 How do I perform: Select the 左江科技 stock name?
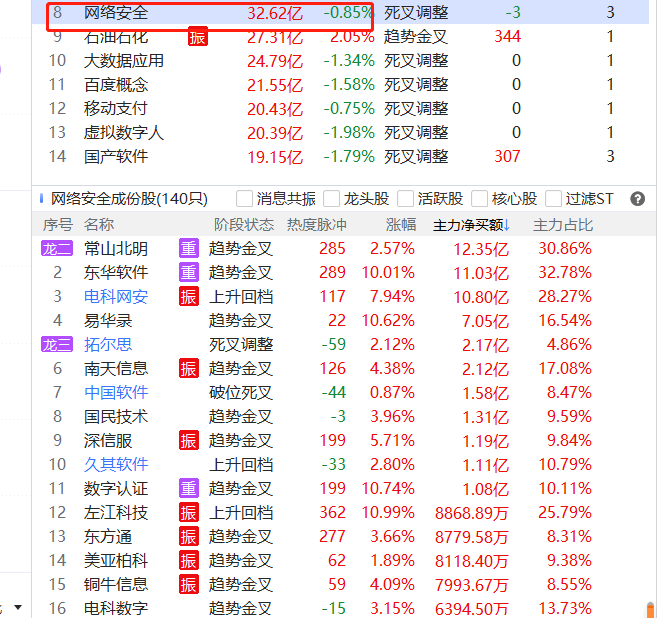click(x=116, y=513)
